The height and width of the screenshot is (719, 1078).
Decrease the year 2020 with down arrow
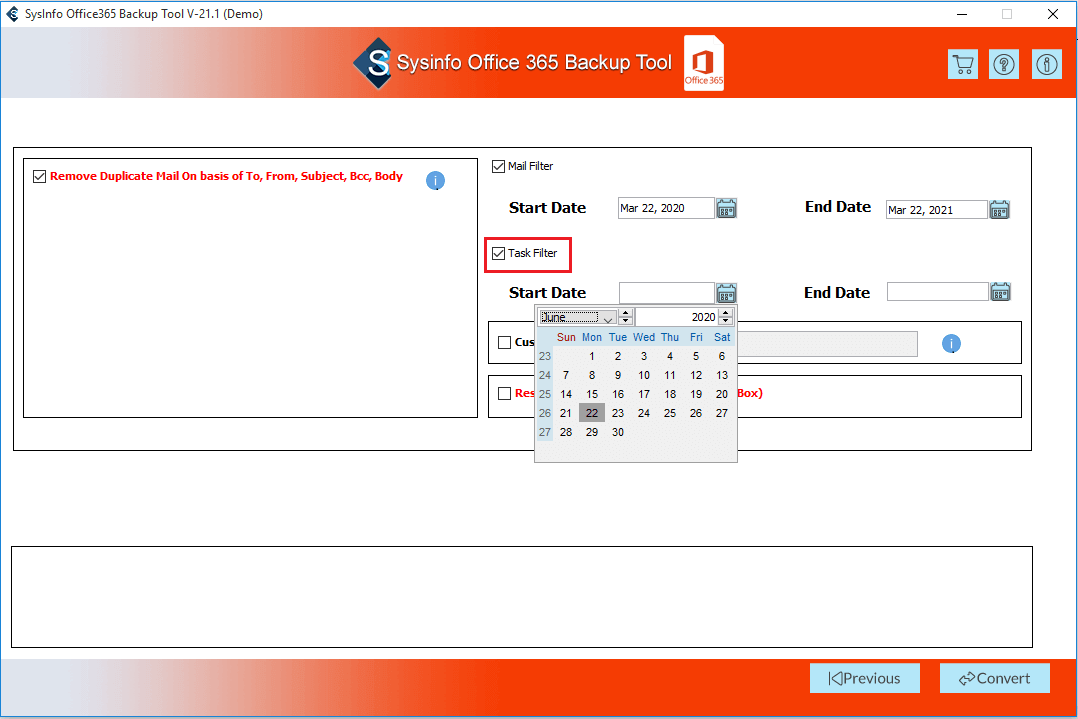pyautogui.click(x=726, y=321)
